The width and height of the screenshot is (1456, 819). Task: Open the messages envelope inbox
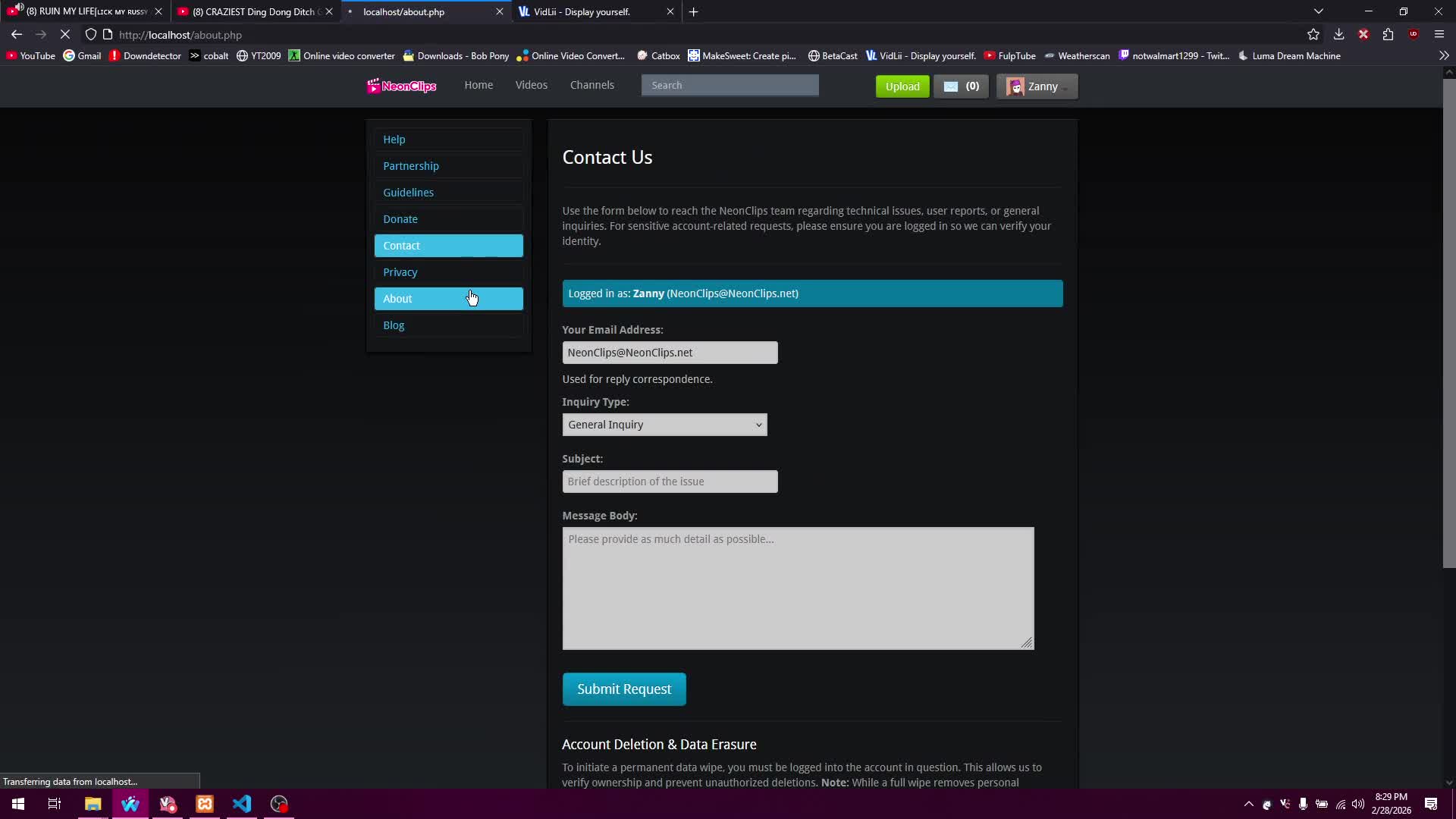[960, 86]
